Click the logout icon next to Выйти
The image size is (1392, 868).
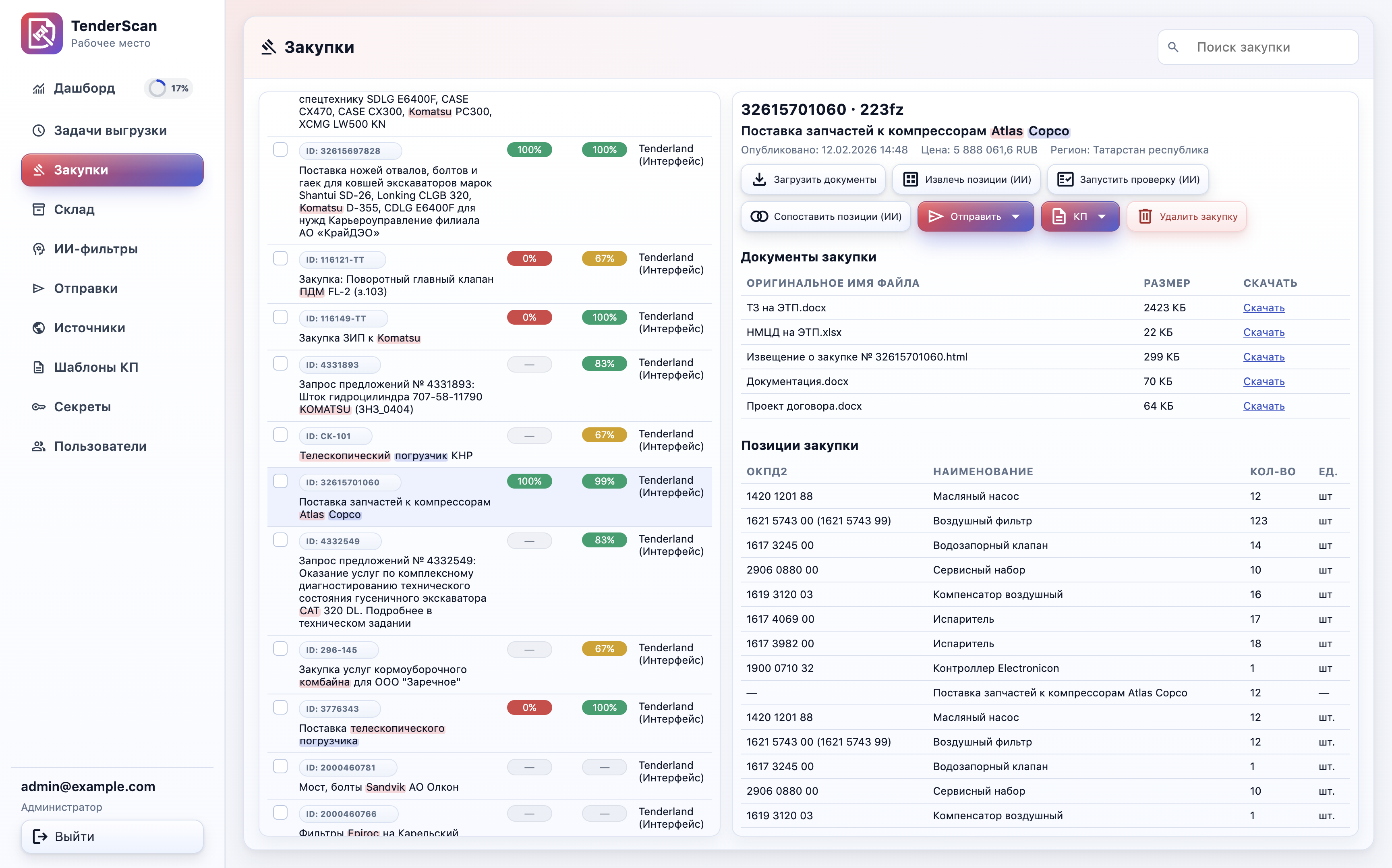click(x=39, y=837)
